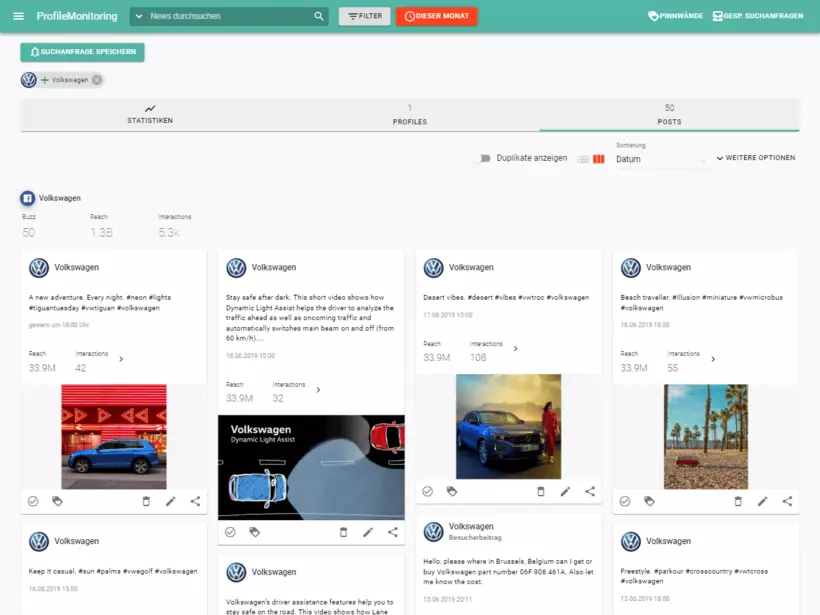The image size is (820, 615).
Task: Click the plus icon on Volkswagen chip
Action: [44, 80]
